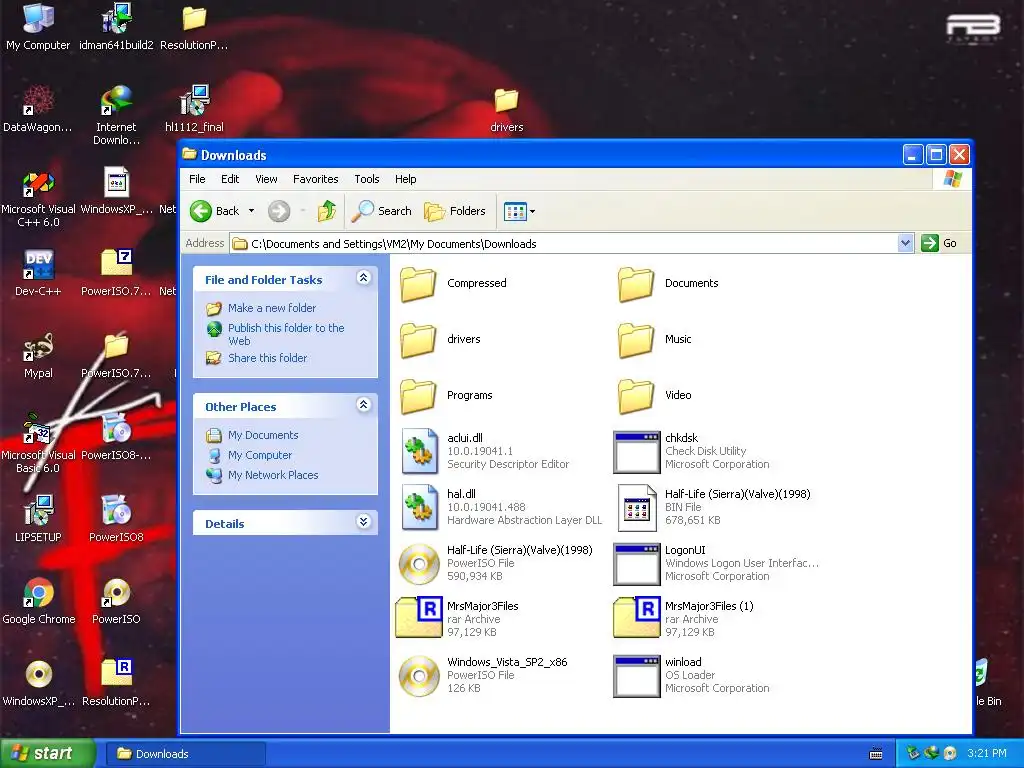Click the Go button beside address bar
This screenshot has height=768, width=1024.
[x=939, y=243]
